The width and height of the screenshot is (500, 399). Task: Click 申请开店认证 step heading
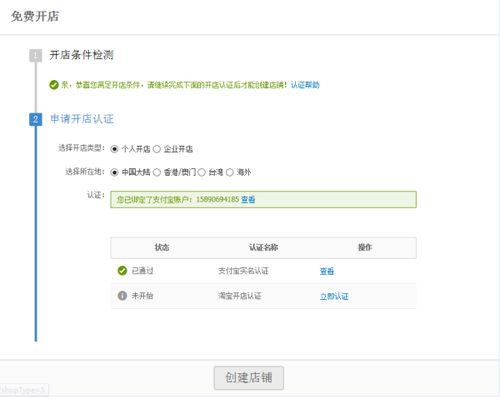[x=82, y=119]
